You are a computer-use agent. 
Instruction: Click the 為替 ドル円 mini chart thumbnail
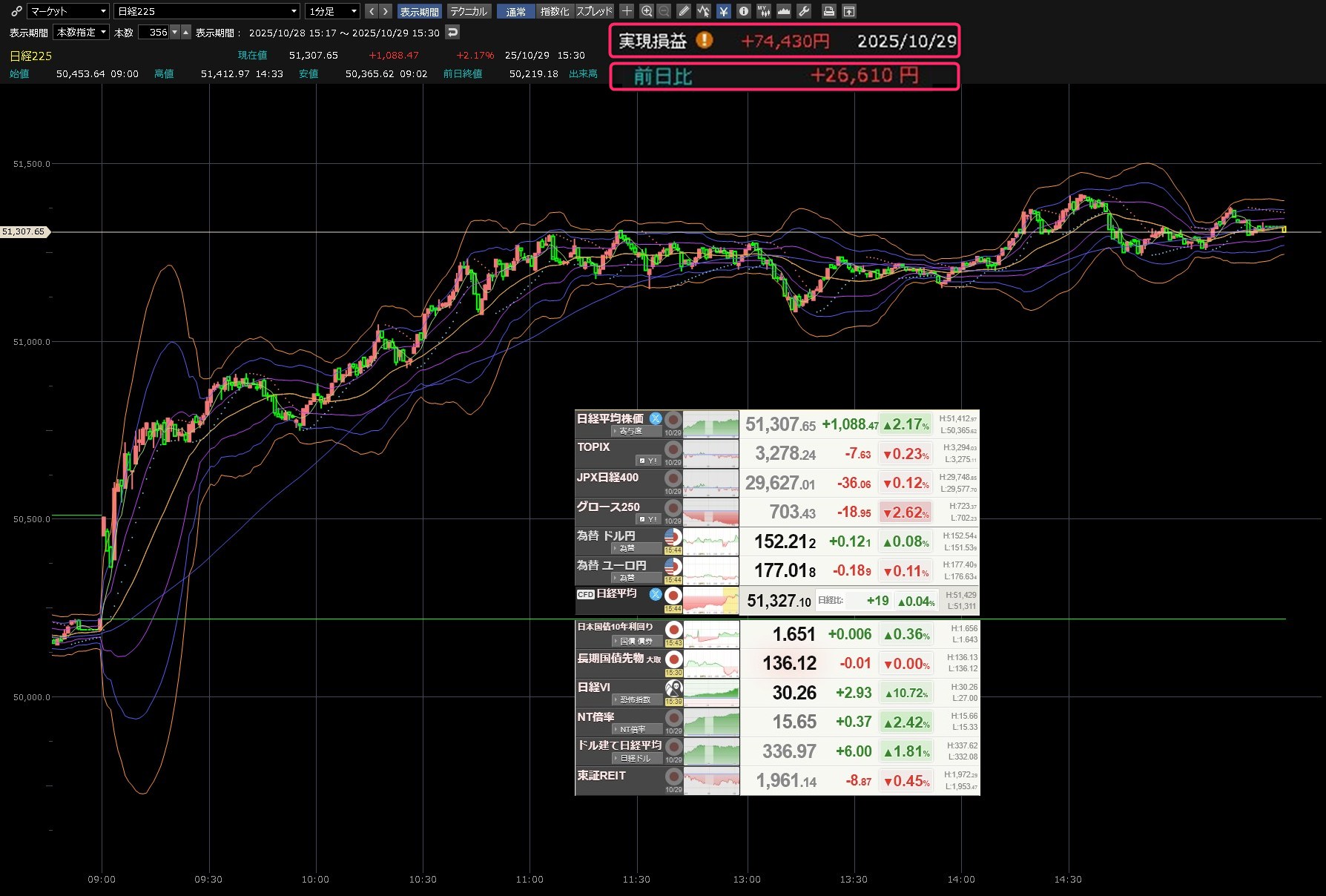710,541
